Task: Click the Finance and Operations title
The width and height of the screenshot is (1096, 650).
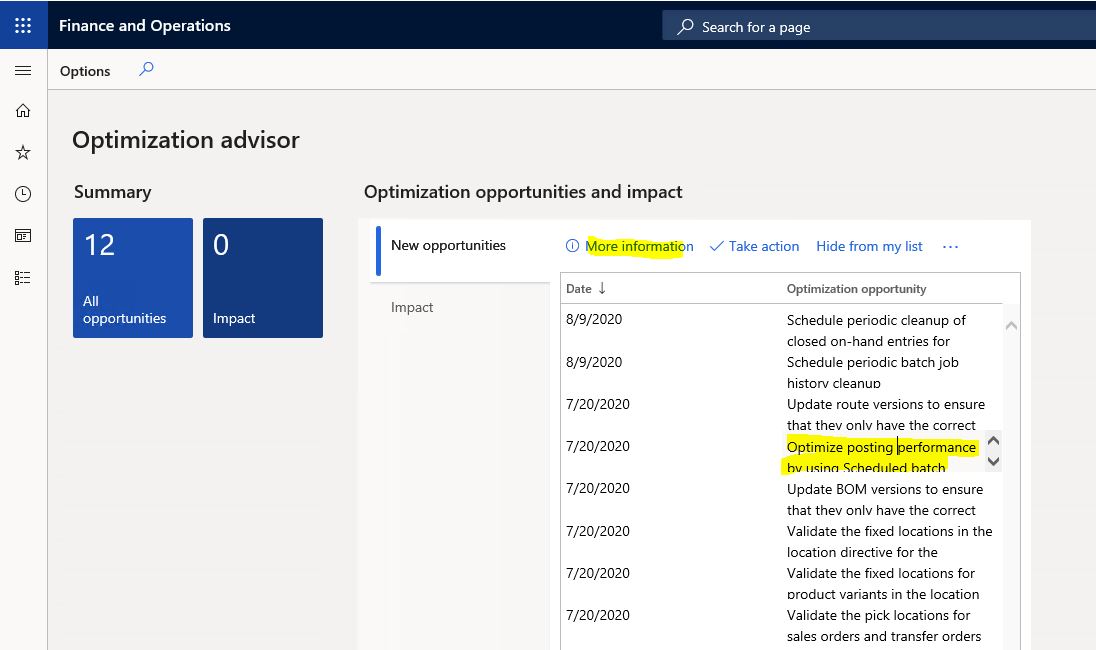Action: point(145,26)
